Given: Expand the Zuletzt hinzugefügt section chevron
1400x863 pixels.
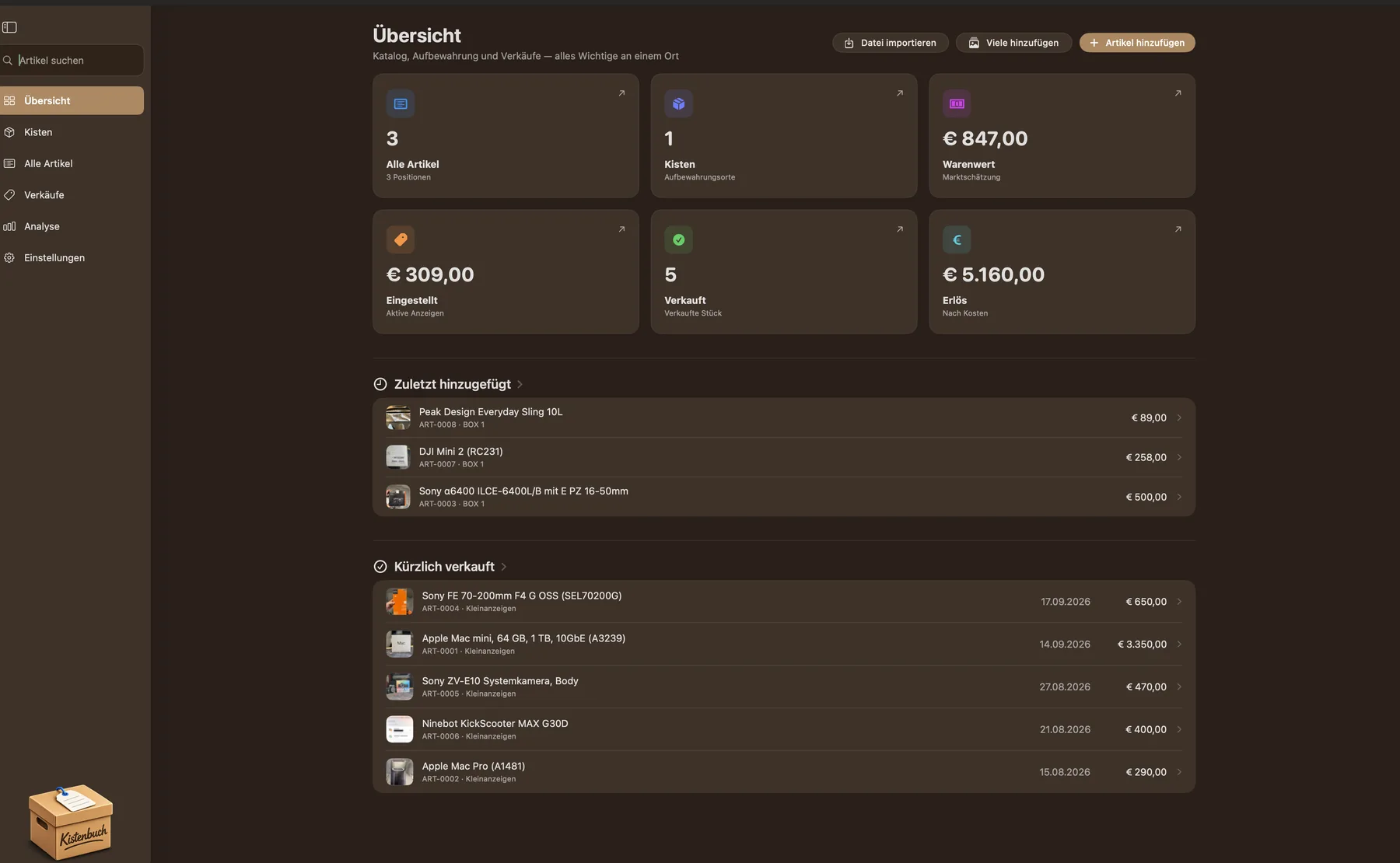Looking at the screenshot, I should tap(520, 384).
